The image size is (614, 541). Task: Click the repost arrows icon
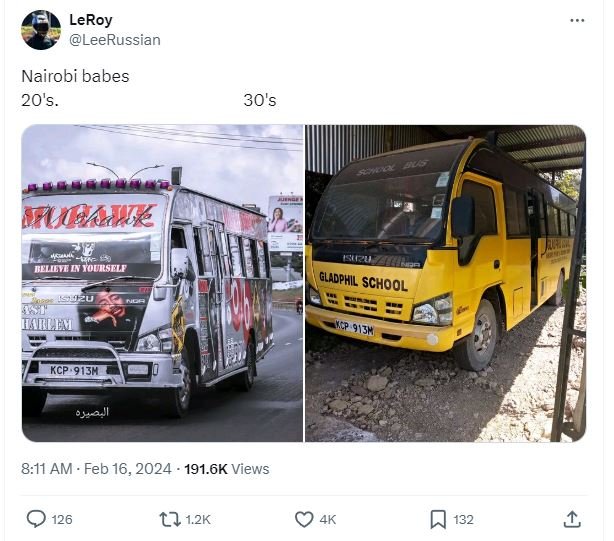(170, 519)
